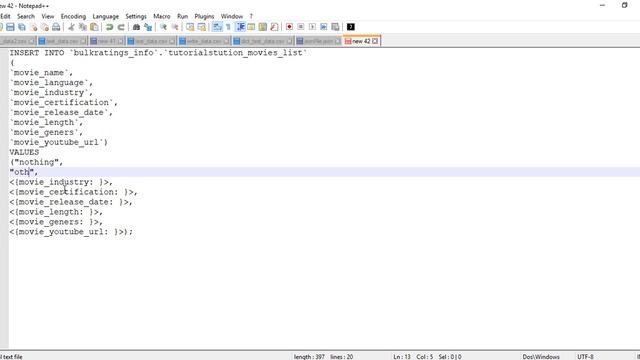Click the Copy toolbar icon
The height and width of the screenshot is (360, 640).
click(83, 27)
